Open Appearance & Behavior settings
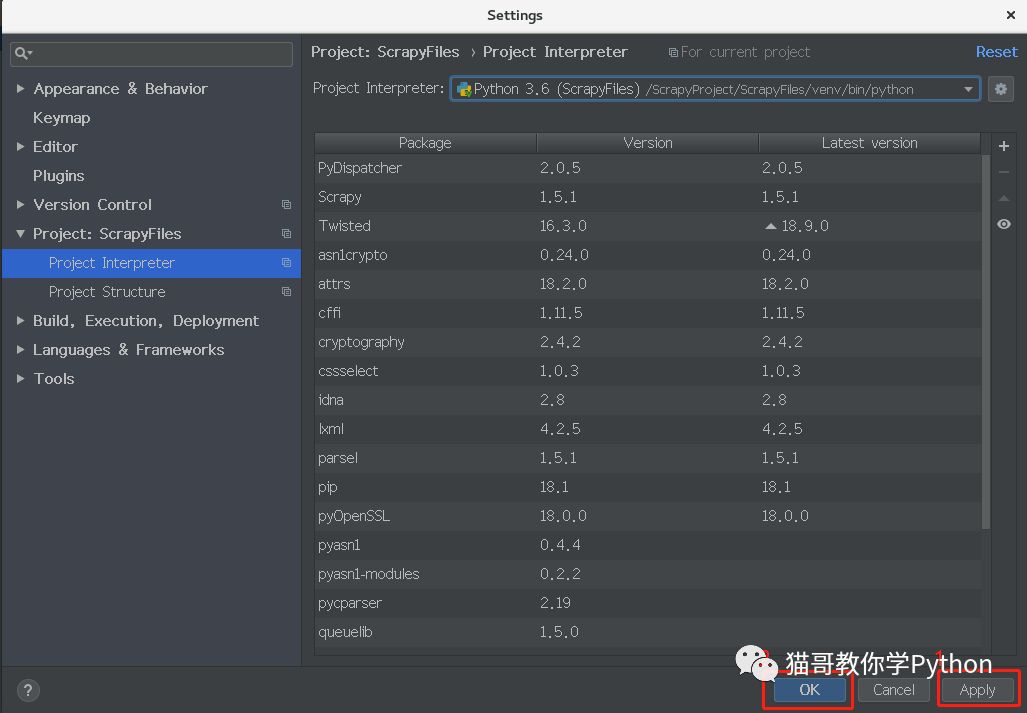The image size is (1027, 713). point(120,88)
